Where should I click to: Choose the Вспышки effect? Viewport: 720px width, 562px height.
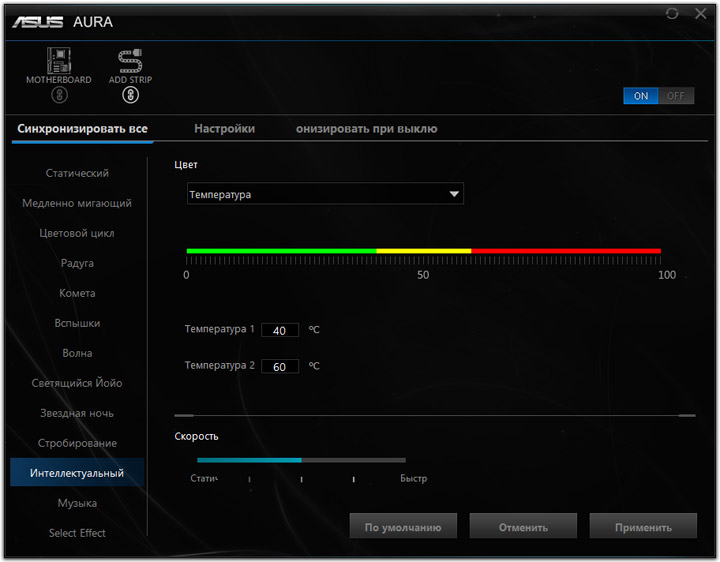click(77, 323)
